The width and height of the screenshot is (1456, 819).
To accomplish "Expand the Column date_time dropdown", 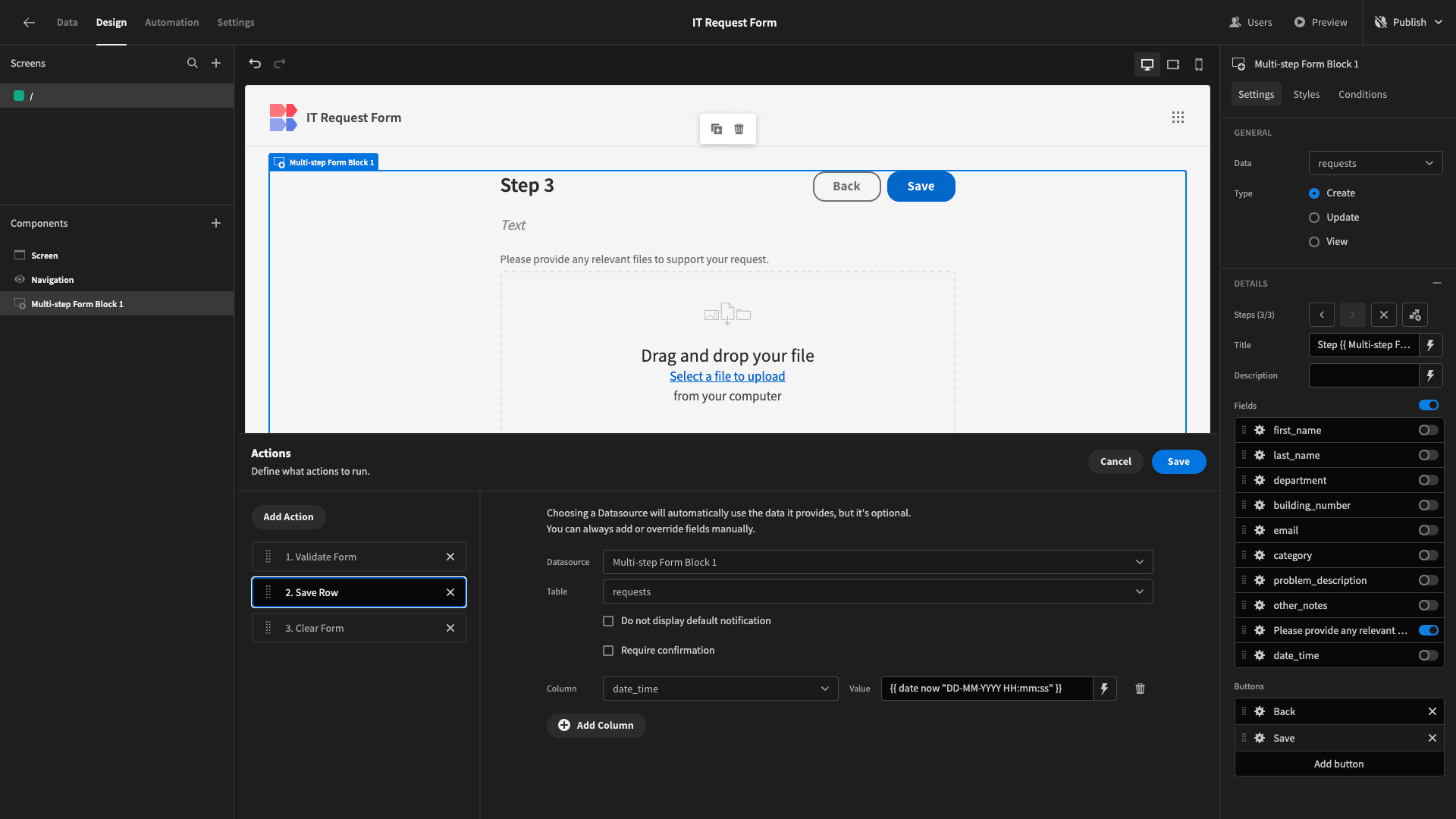I will click(720, 689).
